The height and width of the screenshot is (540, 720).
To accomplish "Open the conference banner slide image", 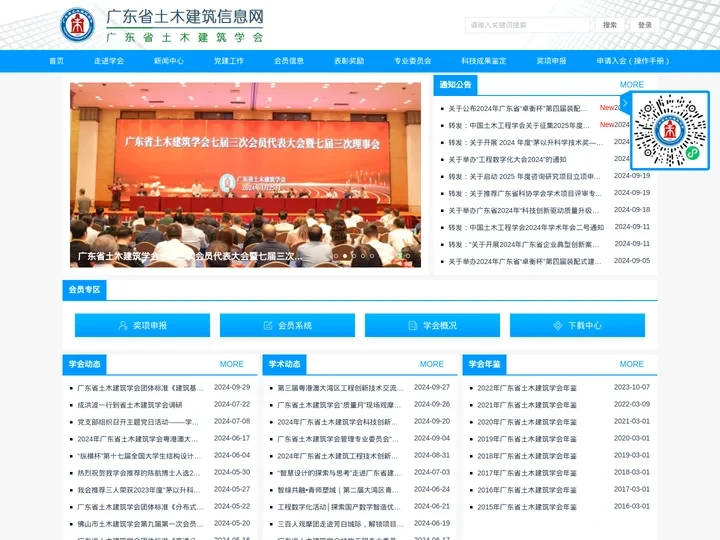I will pos(245,175).
